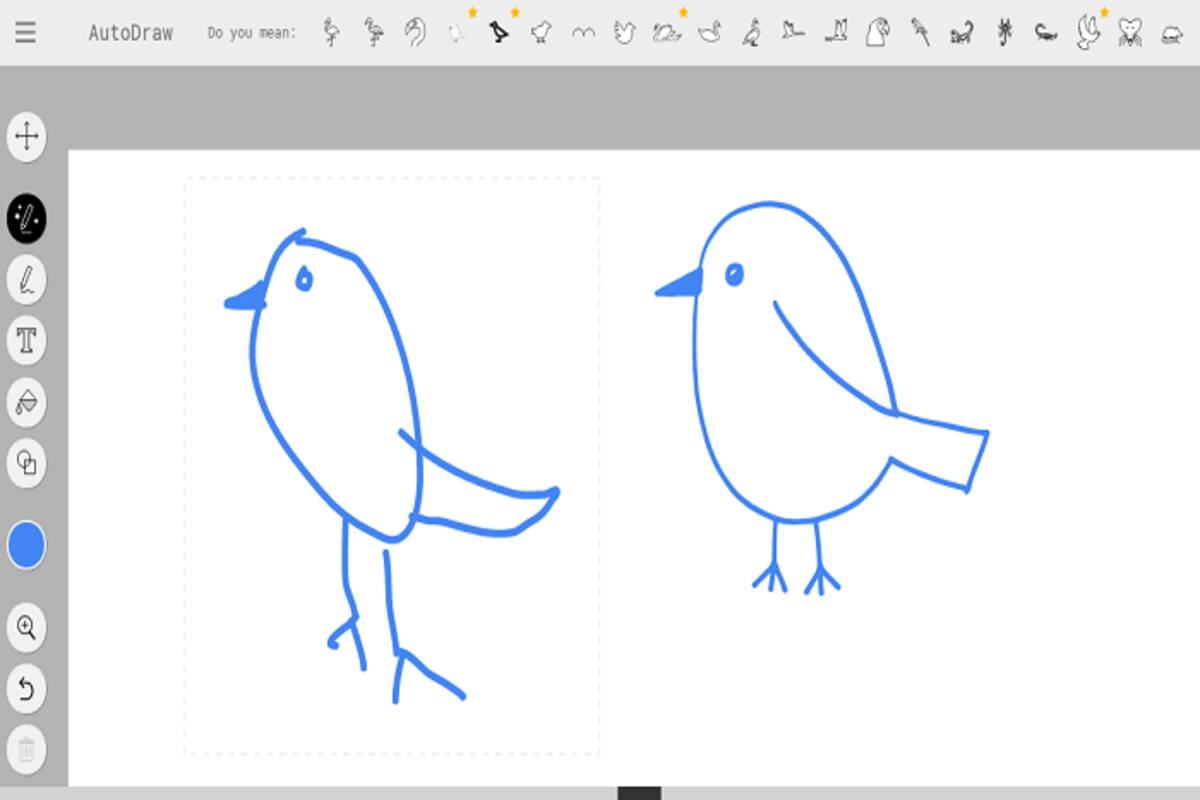Select the freehand Draw pencil tool
The image size is (1200, 800).
(27, 279)
